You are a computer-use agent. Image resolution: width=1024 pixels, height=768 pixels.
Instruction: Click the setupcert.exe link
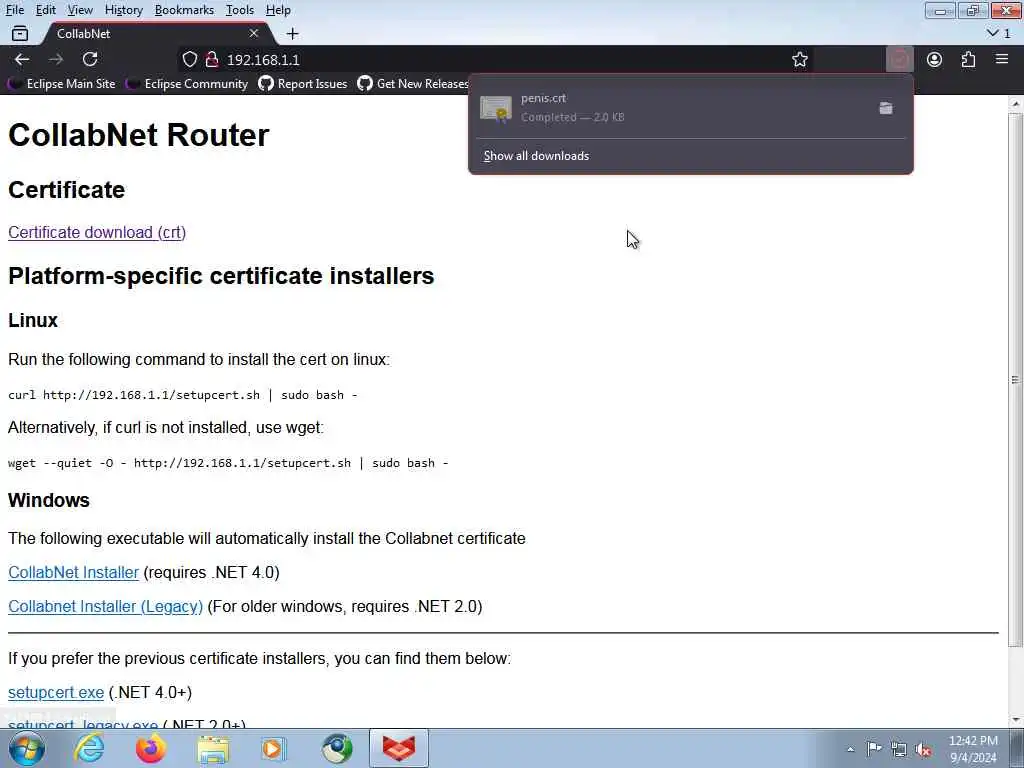(x=56, y=693)
